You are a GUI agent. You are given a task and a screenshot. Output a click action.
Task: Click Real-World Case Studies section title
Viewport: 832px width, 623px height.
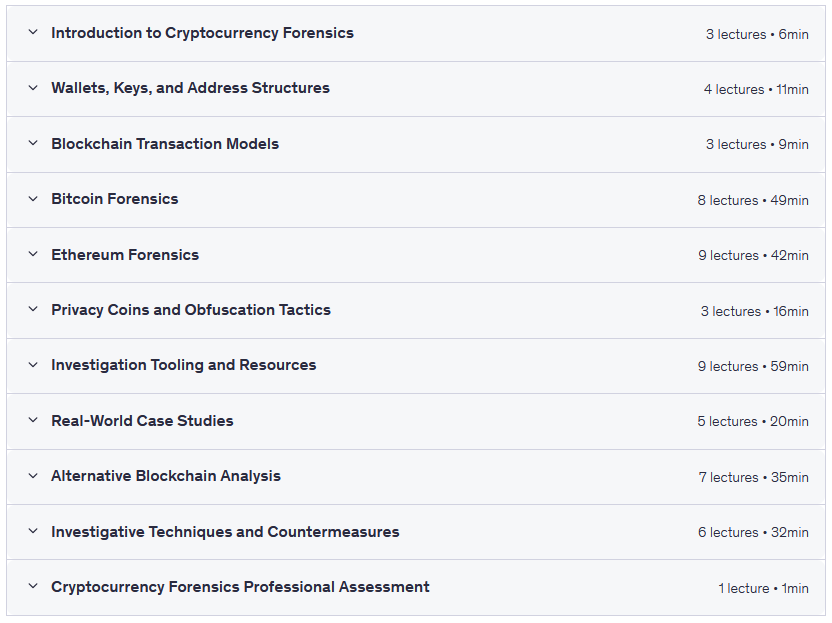tap(142, 421)
